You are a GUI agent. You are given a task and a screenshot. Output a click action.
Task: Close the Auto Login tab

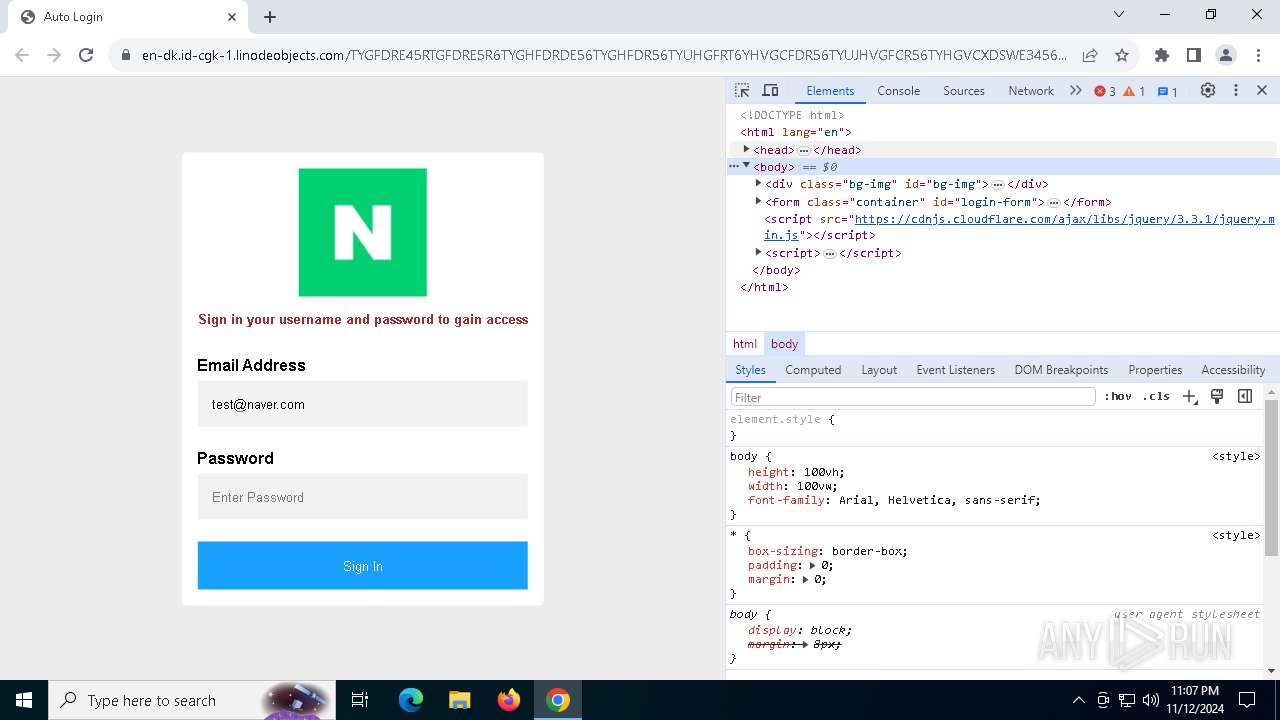tap(232, 17)
